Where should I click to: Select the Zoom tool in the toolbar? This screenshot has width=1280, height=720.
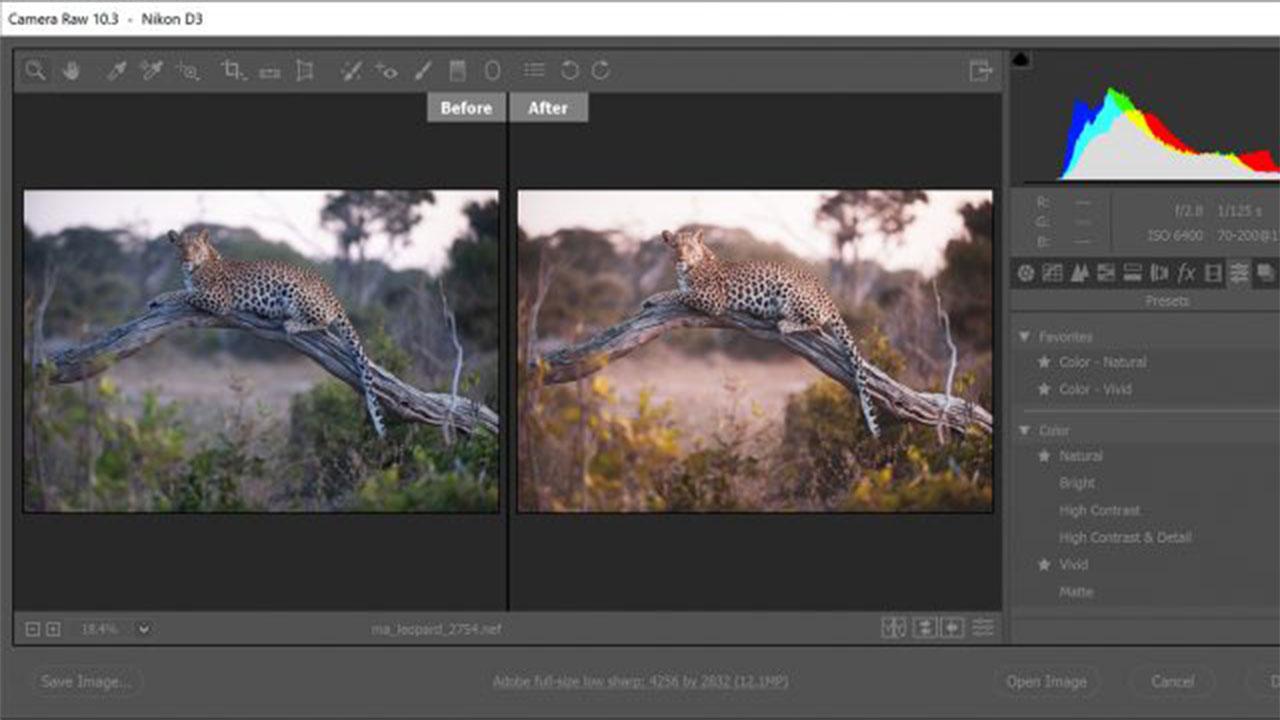click(36, 71)
